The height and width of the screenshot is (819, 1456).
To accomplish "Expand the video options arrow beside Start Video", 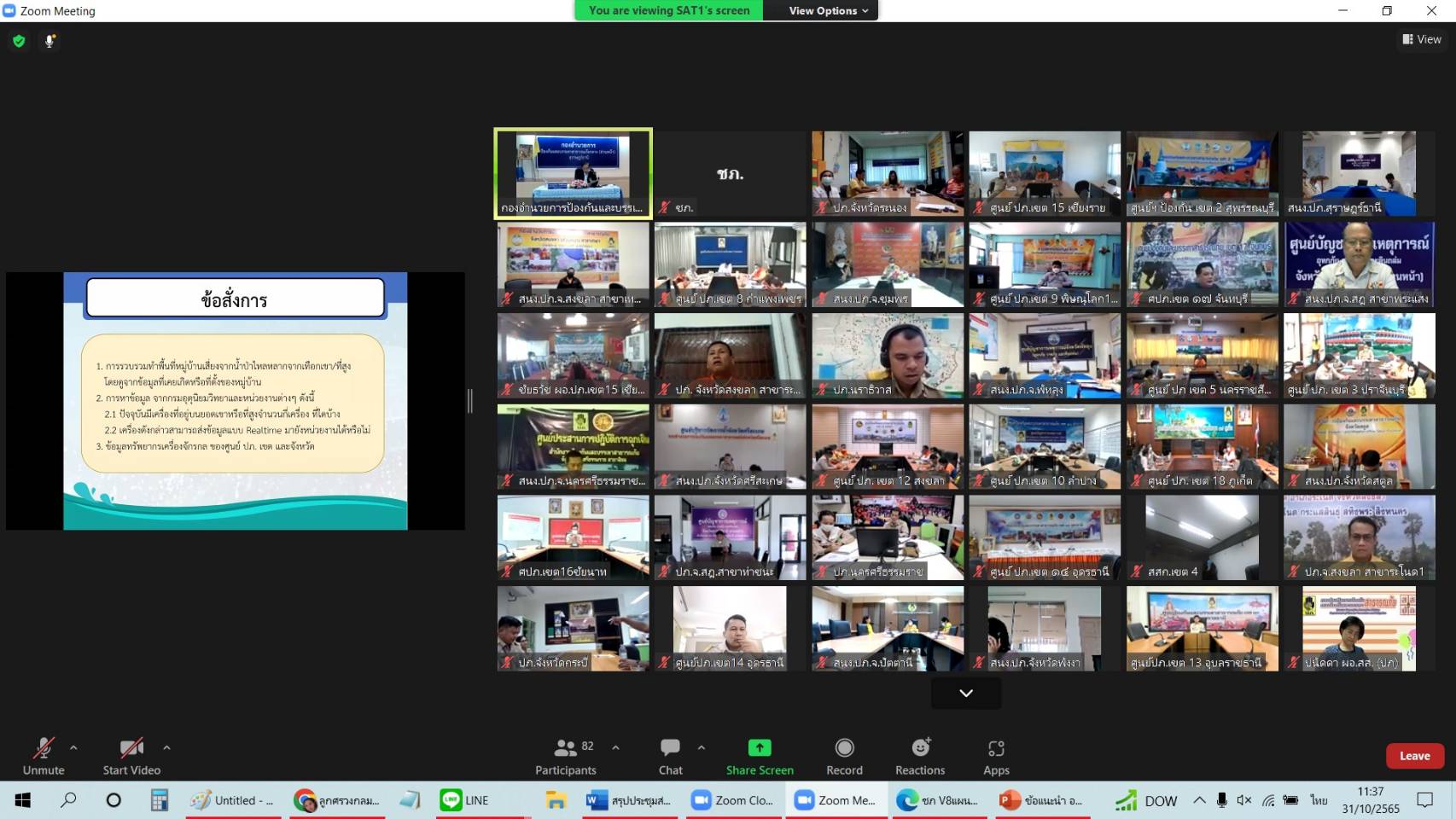I will pyautogui.click(x=166, y=747).
